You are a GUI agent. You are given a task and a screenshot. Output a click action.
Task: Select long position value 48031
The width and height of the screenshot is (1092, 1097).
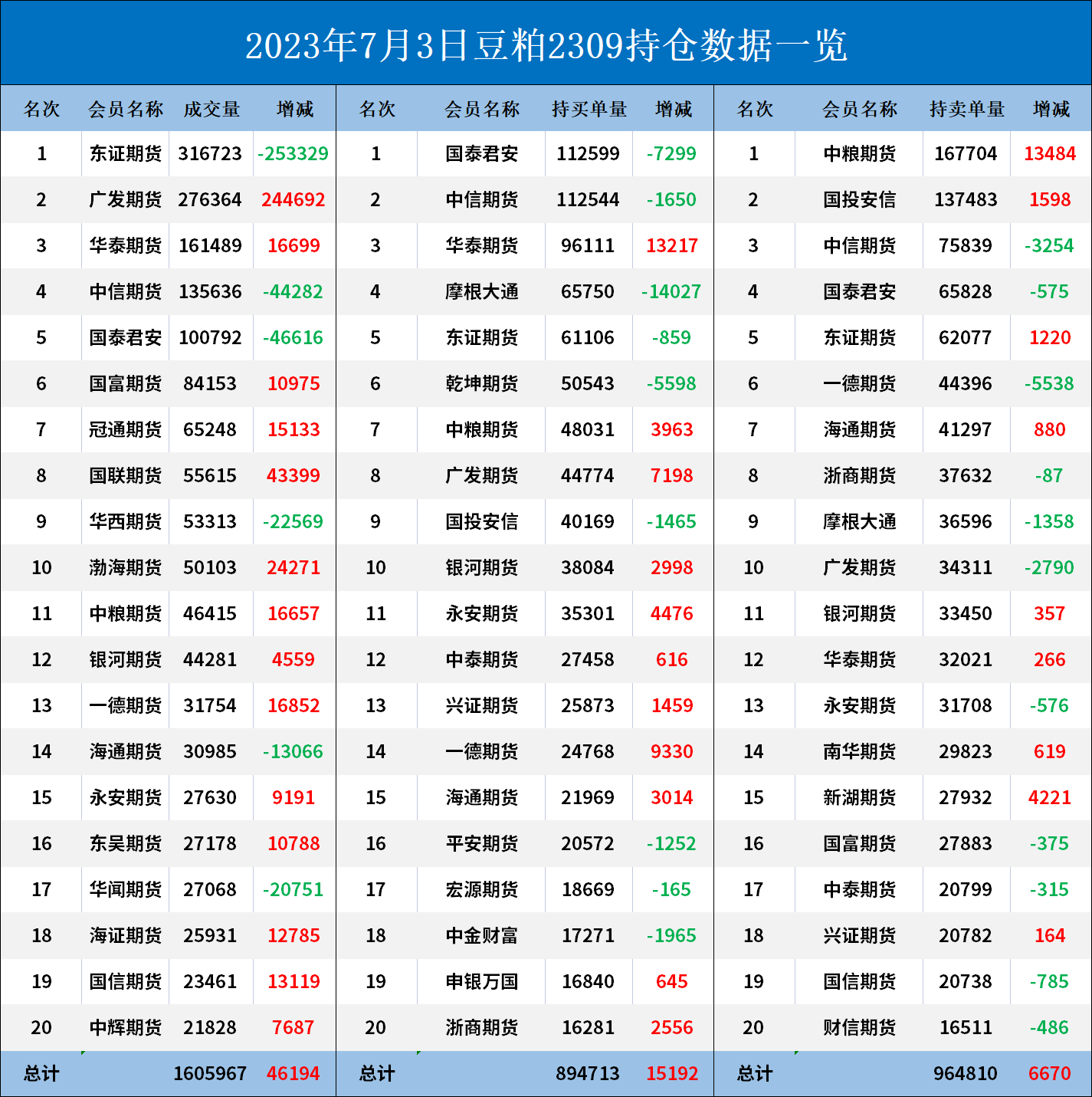coord(588,430)
